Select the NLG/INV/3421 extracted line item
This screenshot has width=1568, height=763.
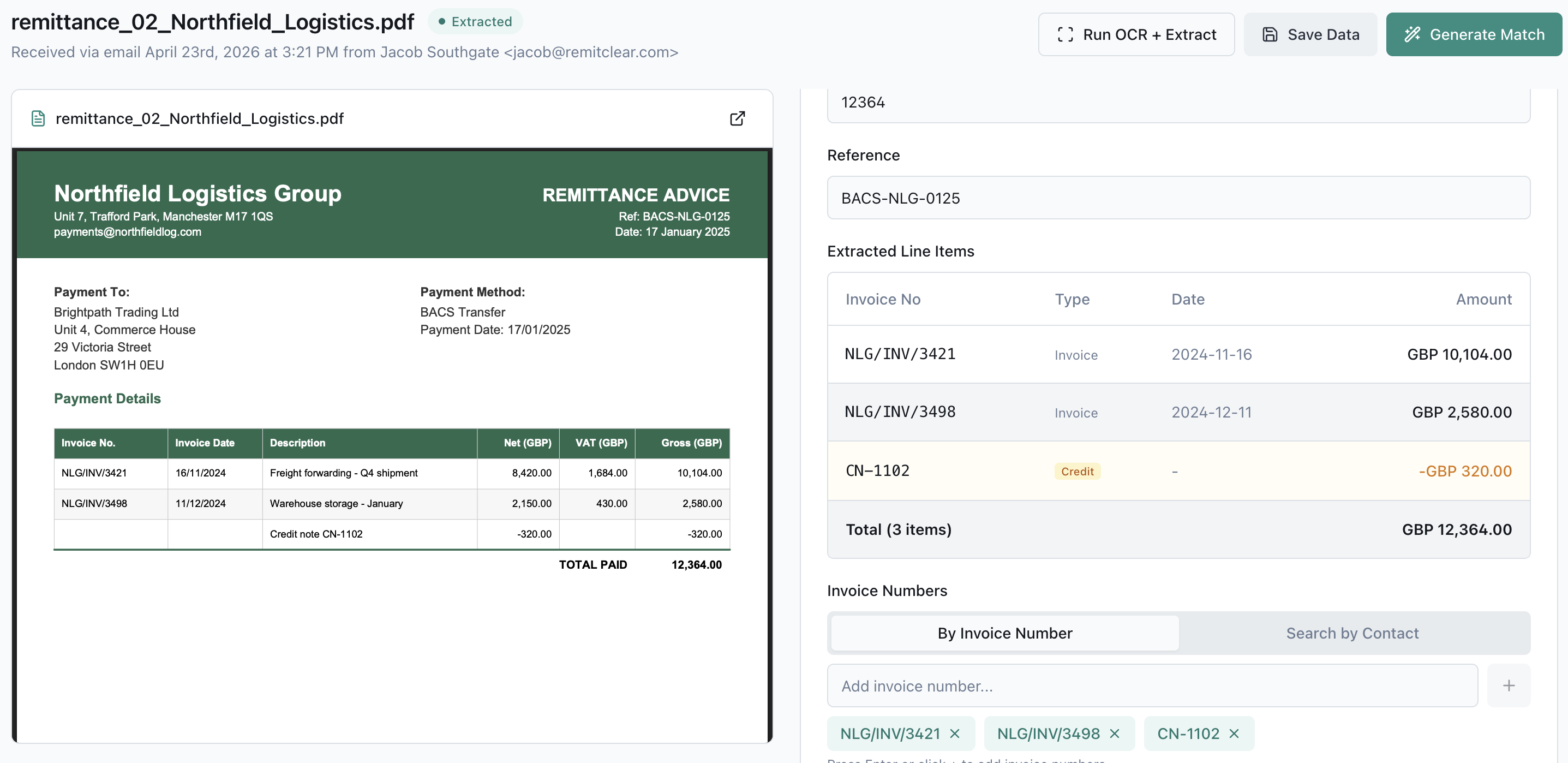pyautogui.click(x=1178, y=354)
